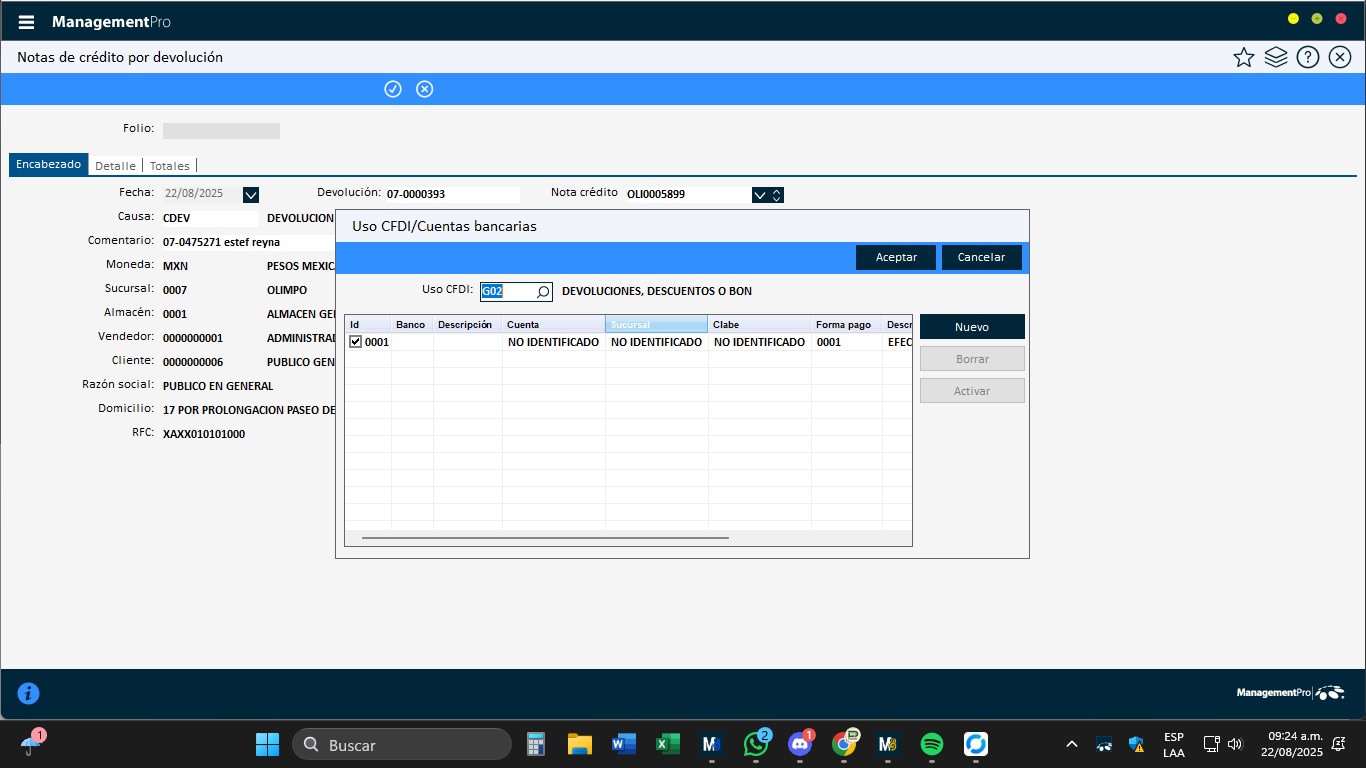Click the Comentario field
Viewport: 1366px width, 768px height.
pos(248,242)
